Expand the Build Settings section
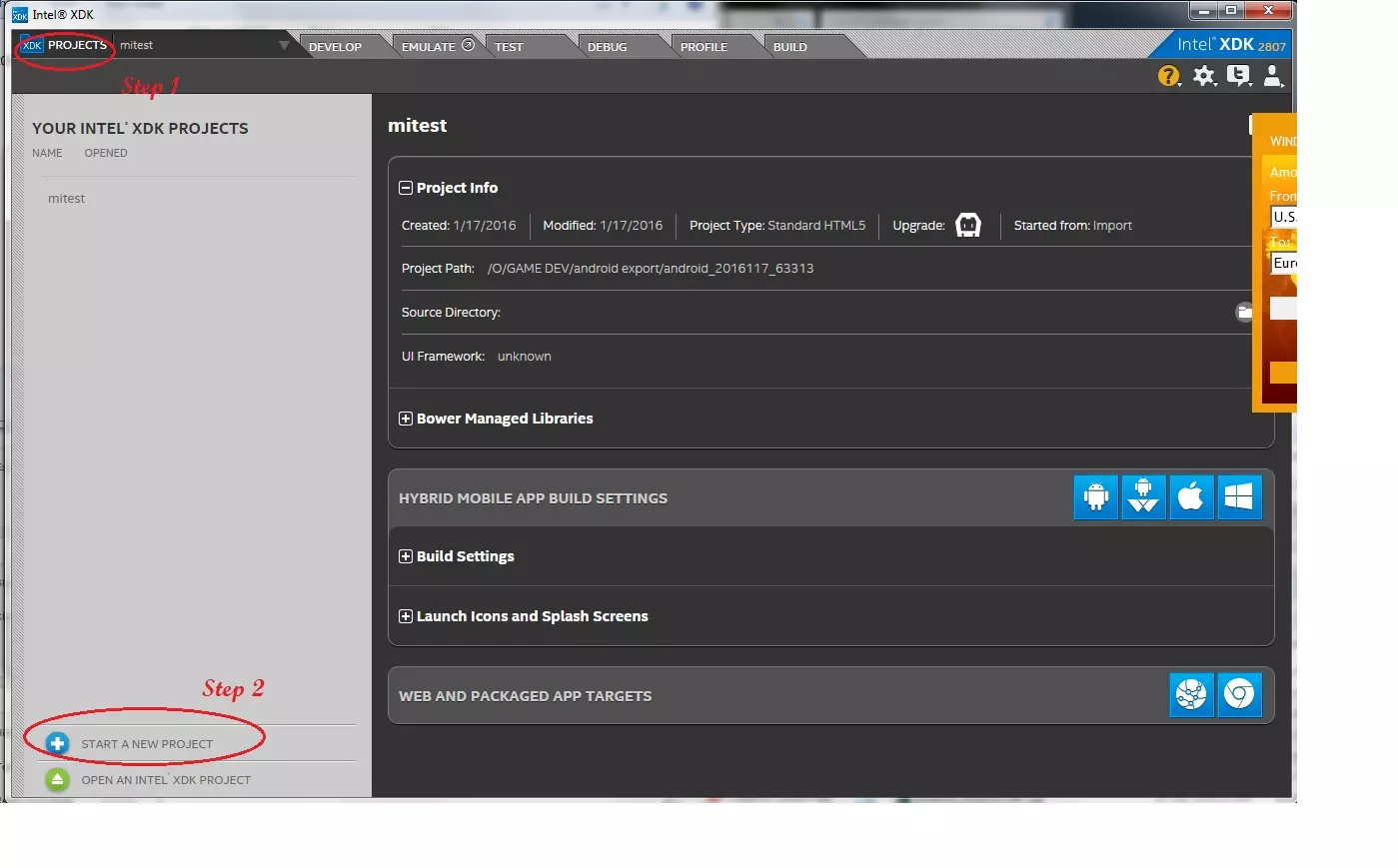This screenshot has width=1398, height=868. click(406, 556)
